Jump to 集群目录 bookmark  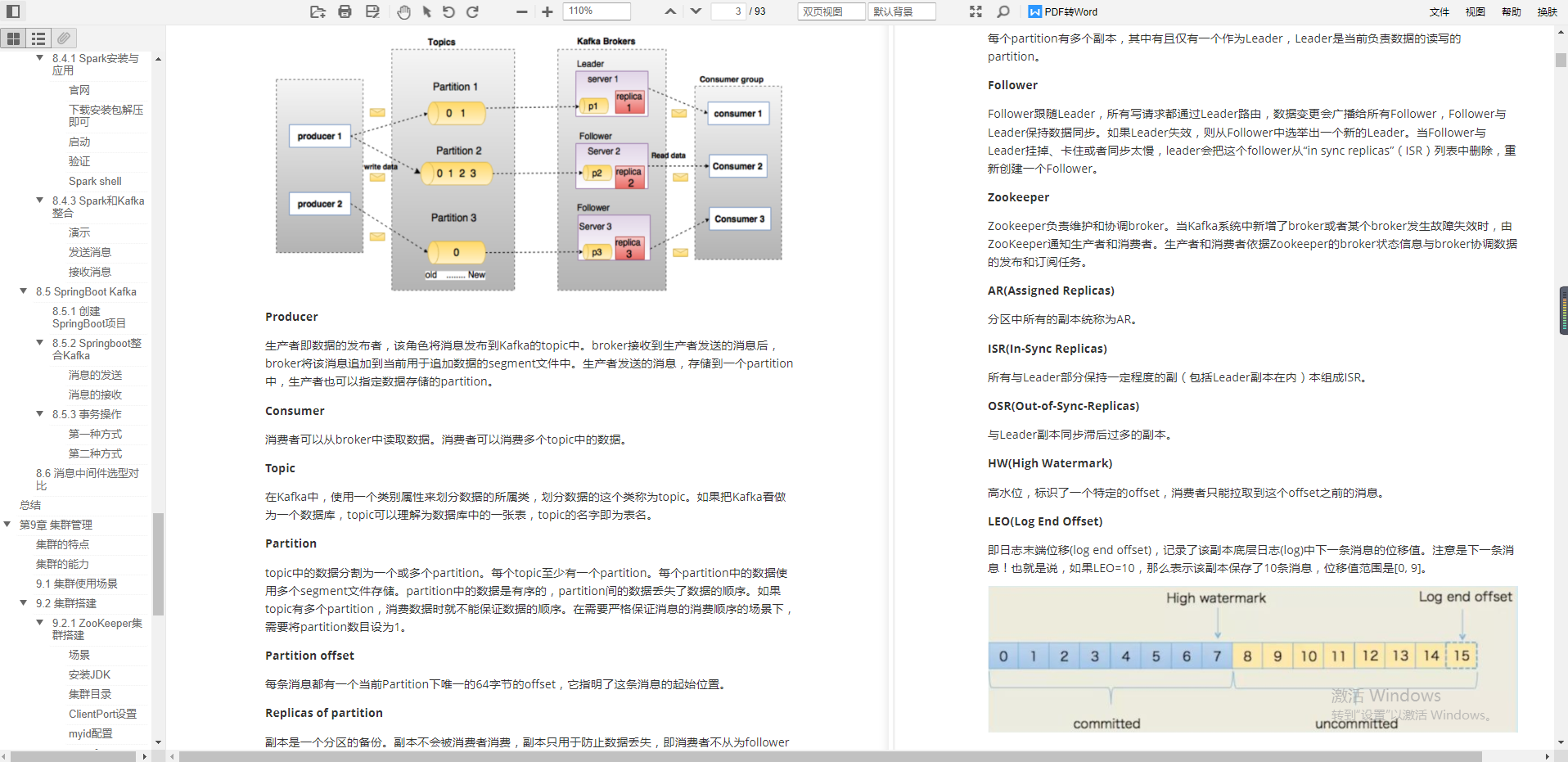[x=90, y=694]
